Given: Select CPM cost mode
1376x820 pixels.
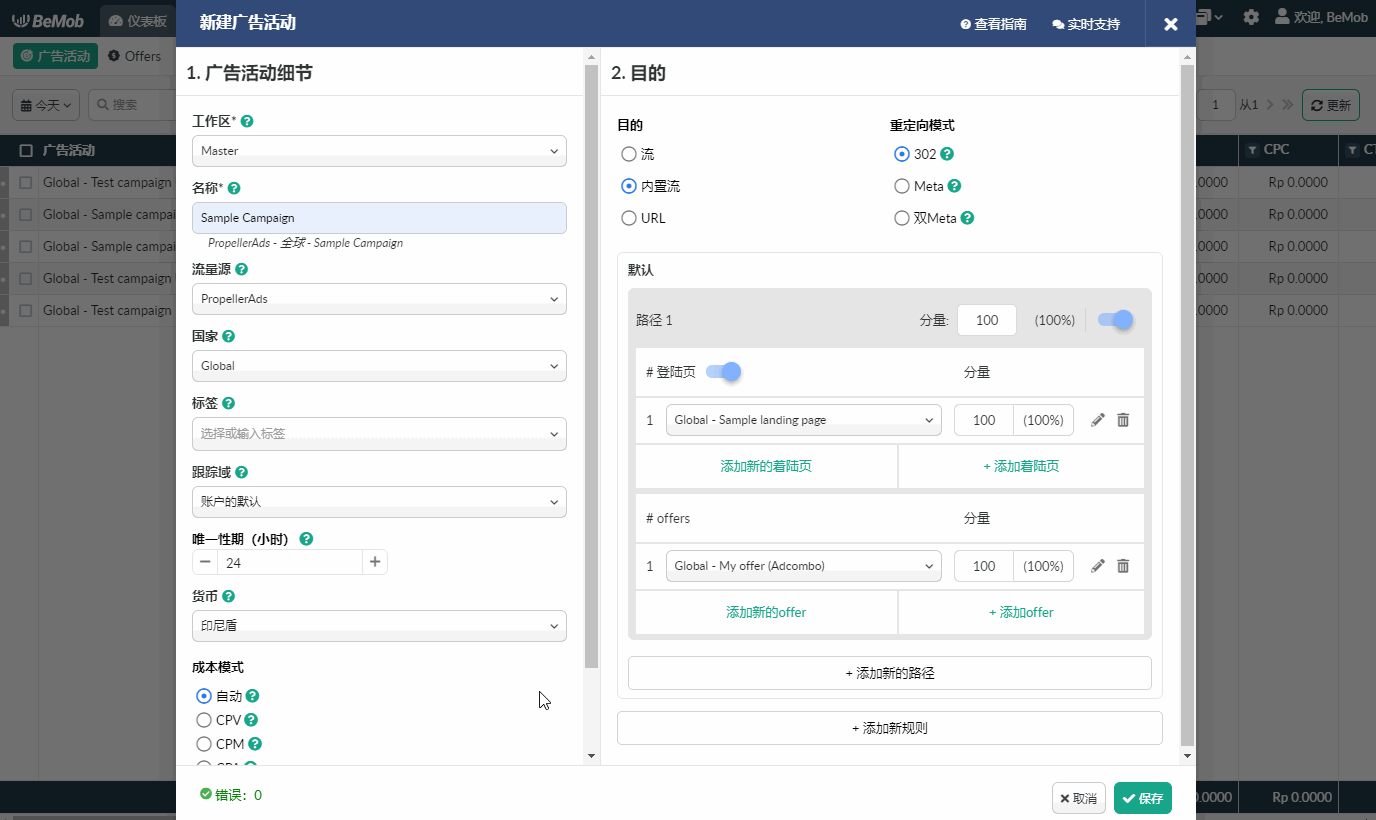Looking at the screenshot, I should point(204,744).
